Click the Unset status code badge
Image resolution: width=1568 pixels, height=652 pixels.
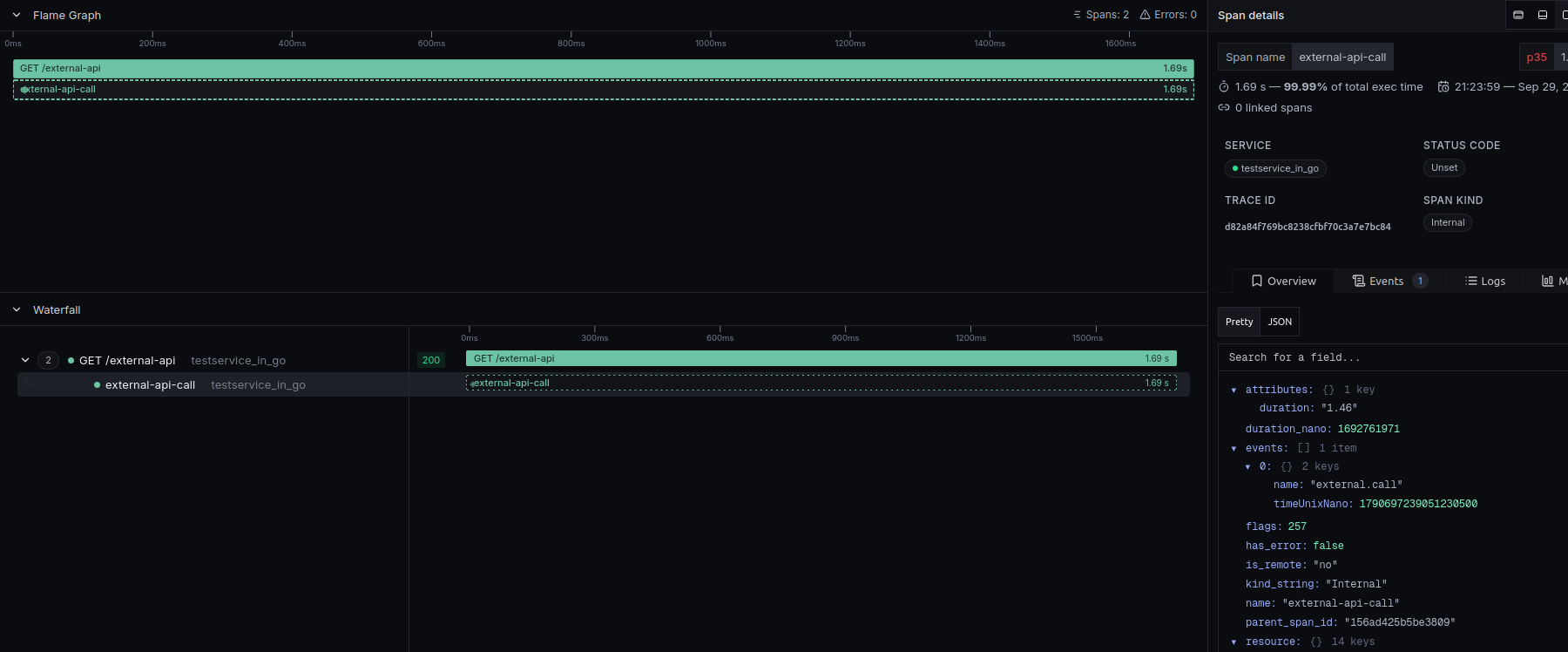pyautogui.click(x=1444, y=167)
